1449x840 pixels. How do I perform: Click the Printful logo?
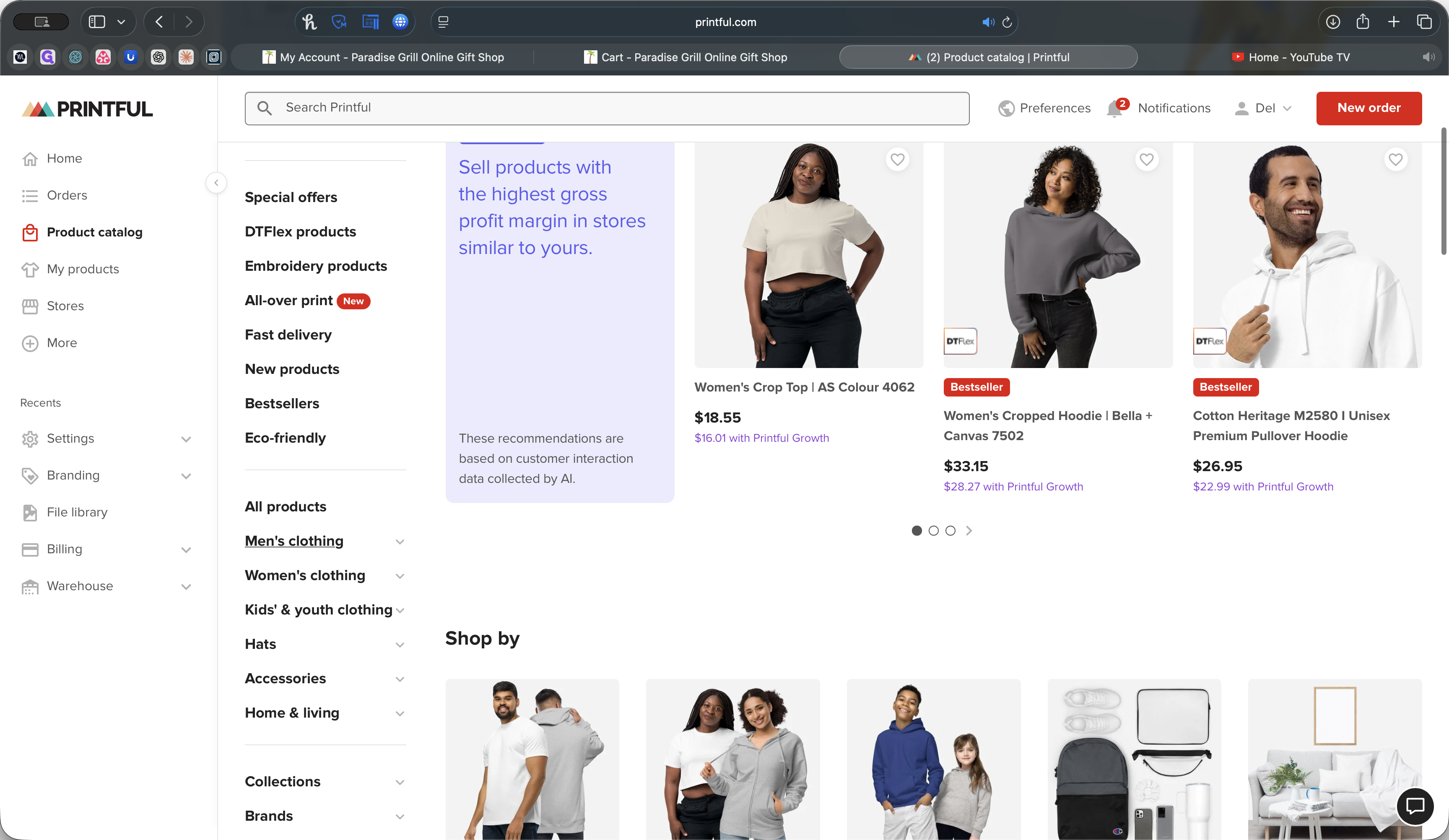point(86,108)
